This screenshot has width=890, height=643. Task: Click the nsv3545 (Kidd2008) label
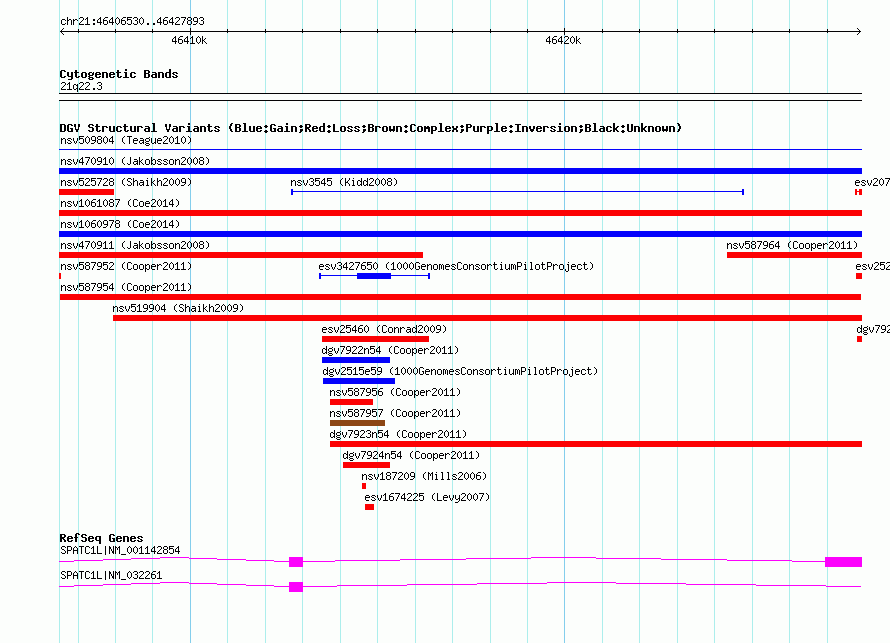coord(344,182)
